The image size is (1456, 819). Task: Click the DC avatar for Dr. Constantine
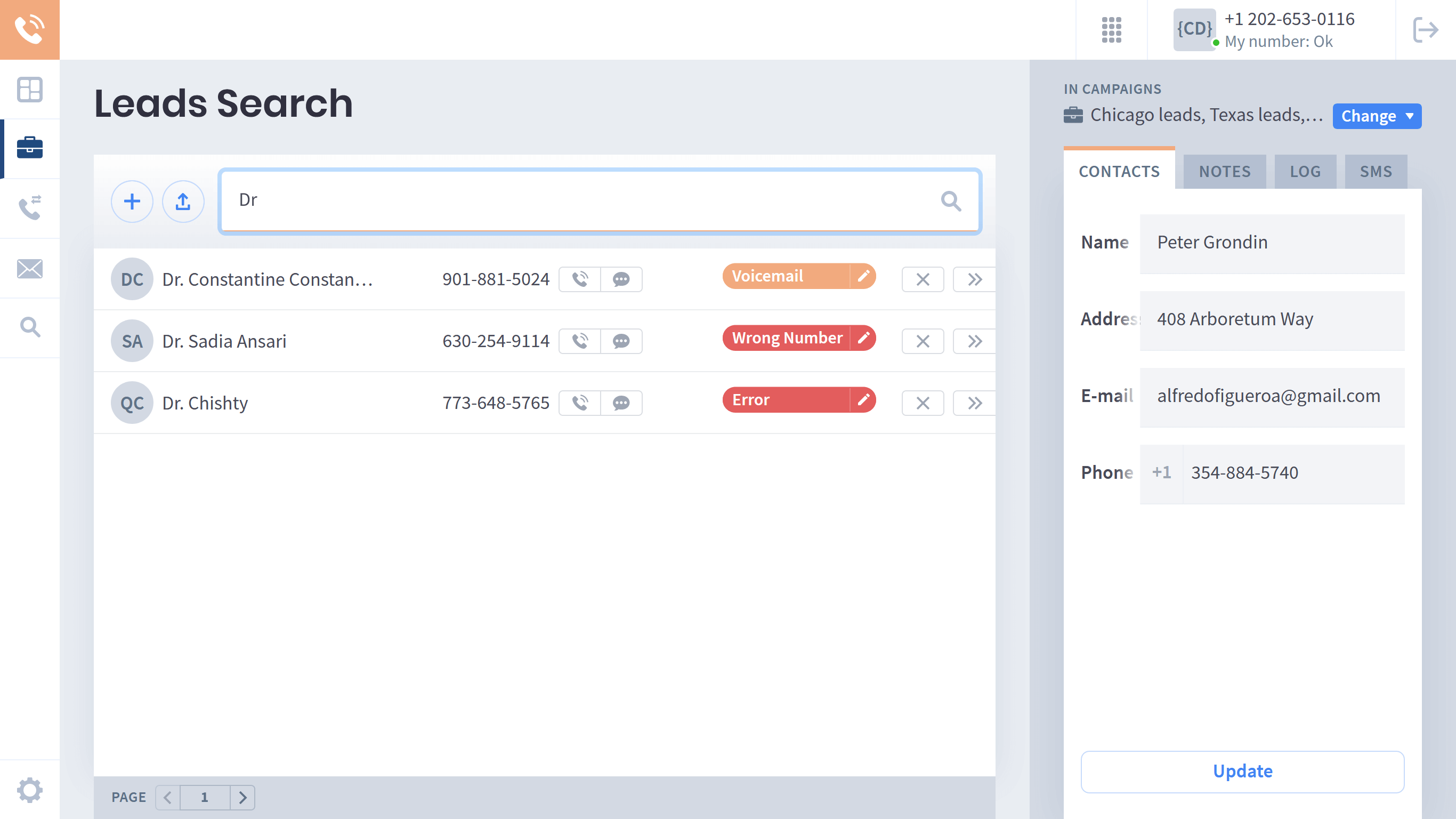(x=132, y=279)
